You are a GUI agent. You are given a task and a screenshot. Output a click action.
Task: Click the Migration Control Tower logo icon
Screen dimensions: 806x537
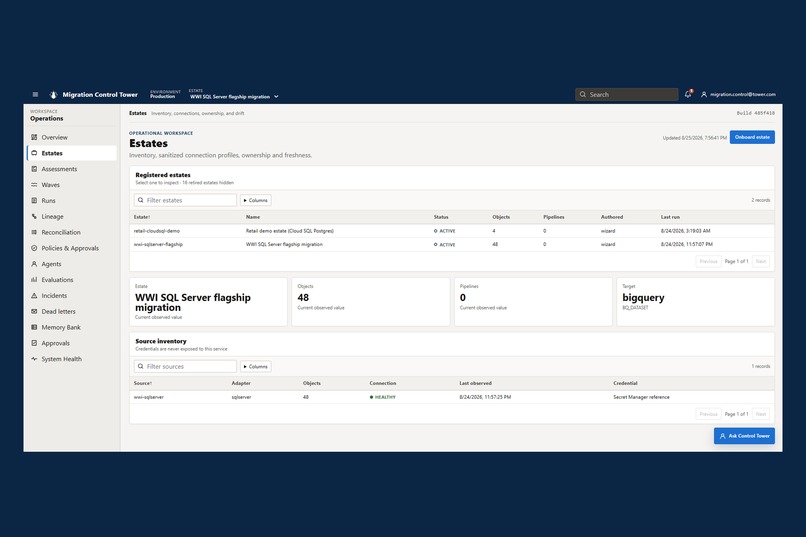[x=53, y=95]
